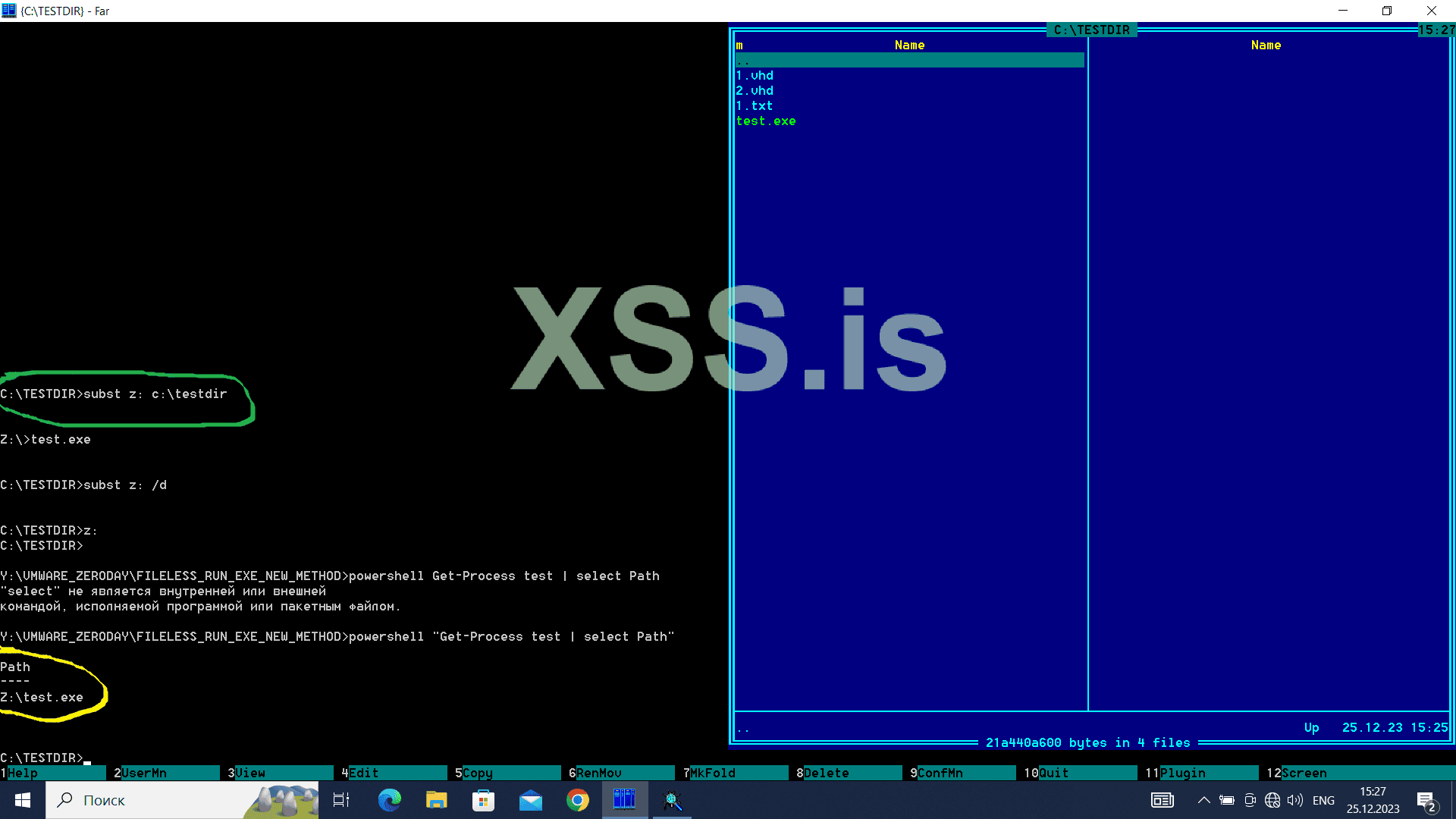Image resolution: width=1456 pixels, height=819 pixels.
Task: Switch ENG input language indicator
Action: tap(1323, 800)
